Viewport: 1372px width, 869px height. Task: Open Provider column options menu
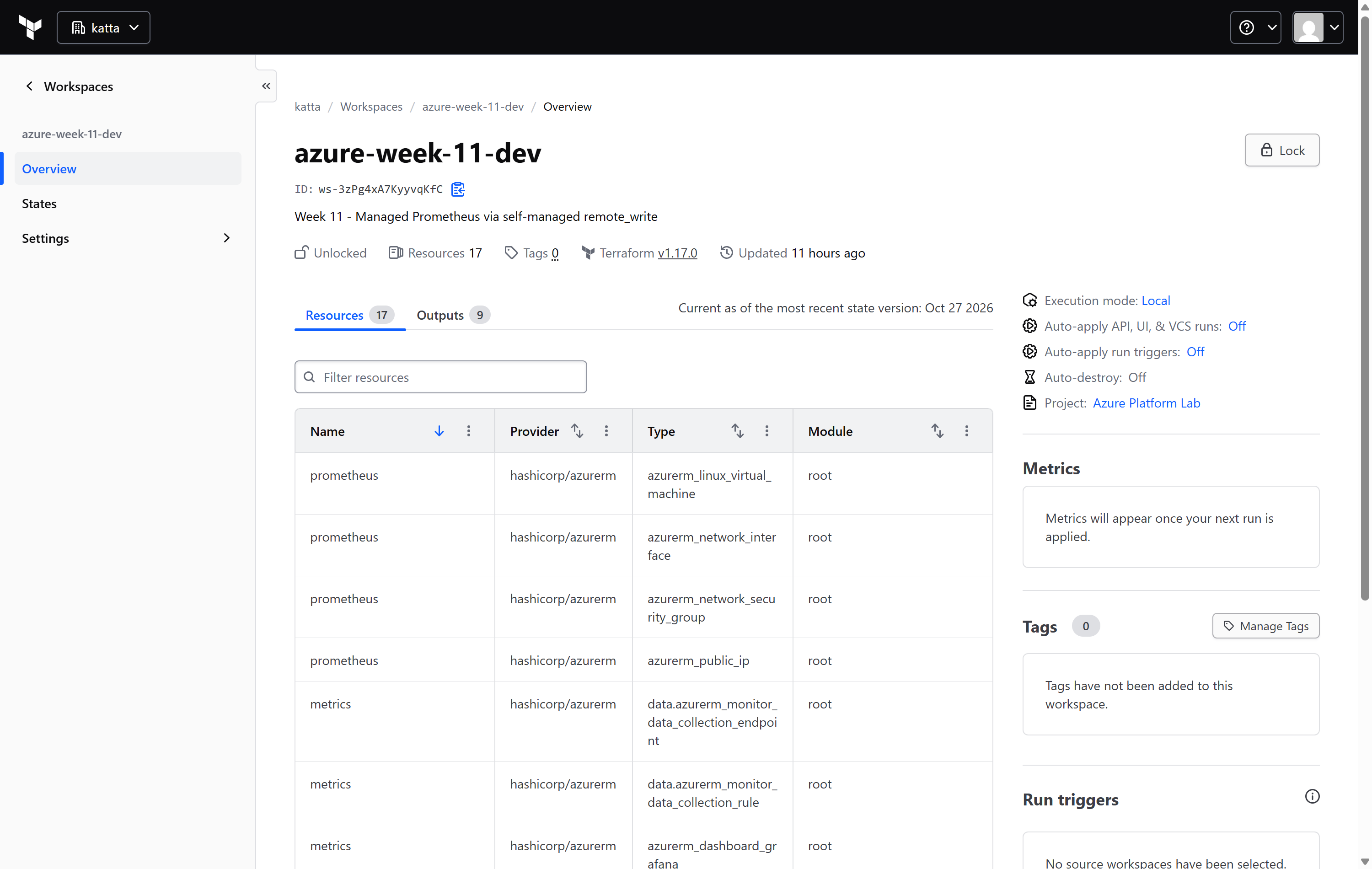click(x=606, y=431)
